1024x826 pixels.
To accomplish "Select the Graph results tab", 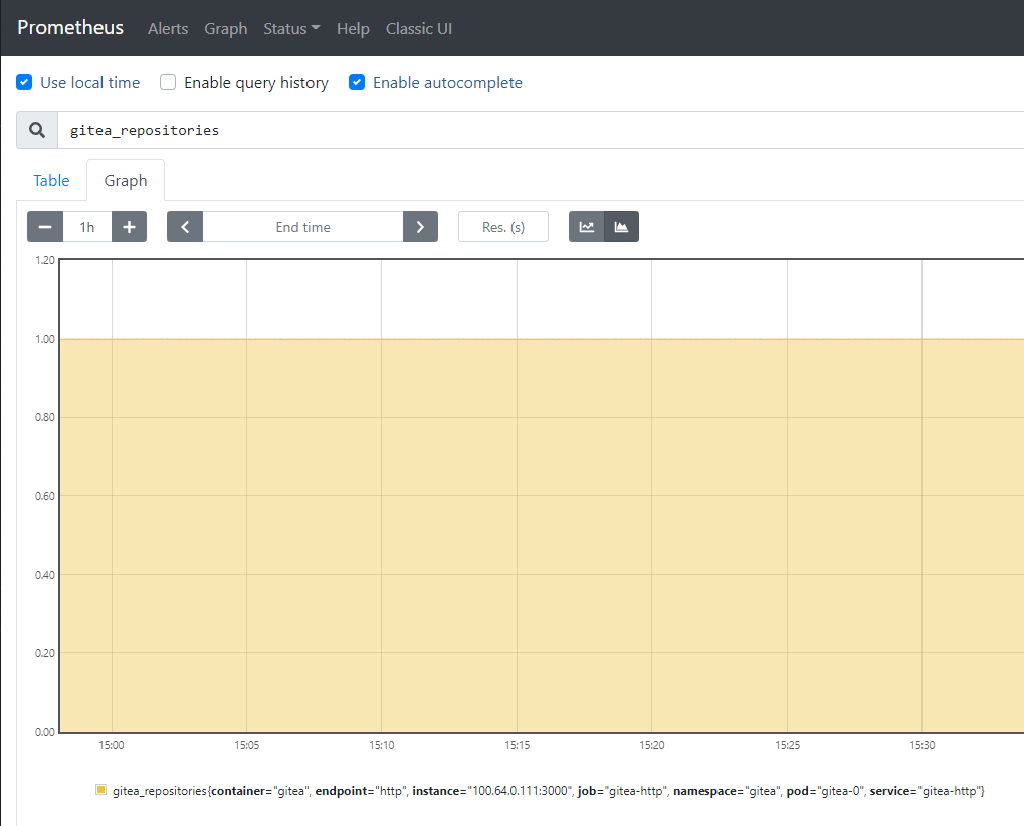I will 125,180.
